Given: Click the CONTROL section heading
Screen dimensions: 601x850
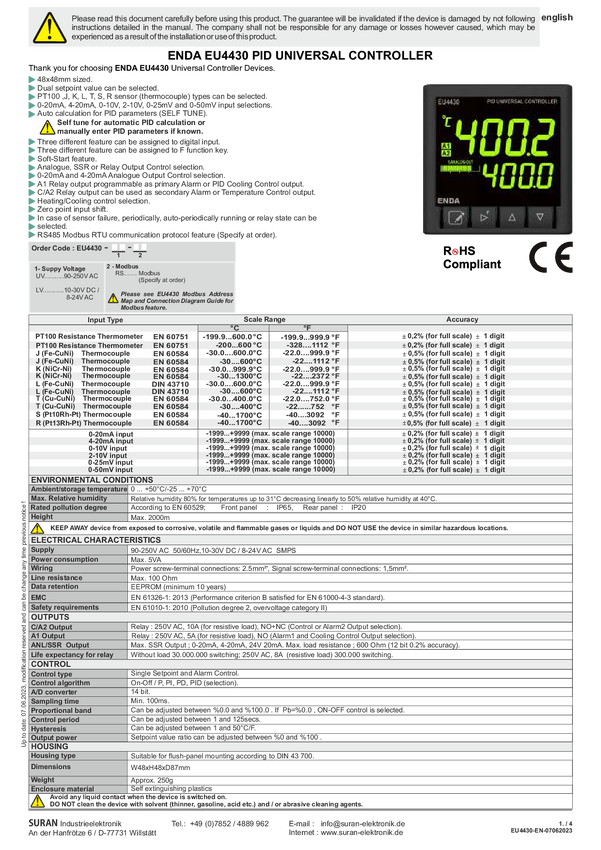Looking at the screenshot, I should [x=50, y=664].
